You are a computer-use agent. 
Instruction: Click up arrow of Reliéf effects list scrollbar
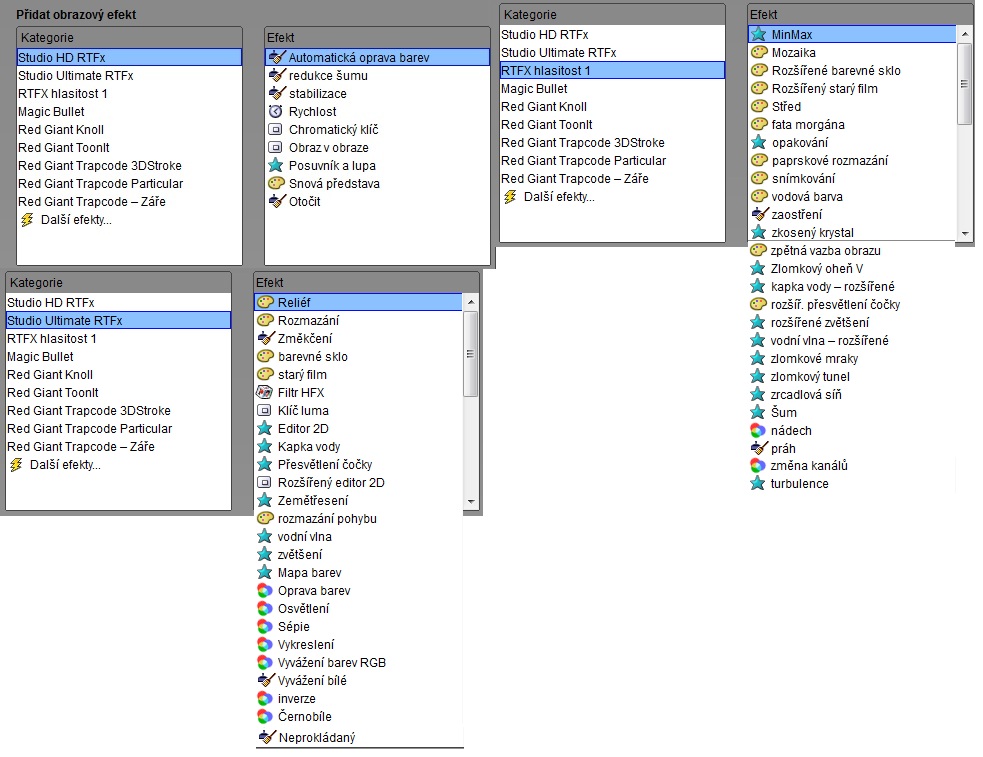pos(471,302)
